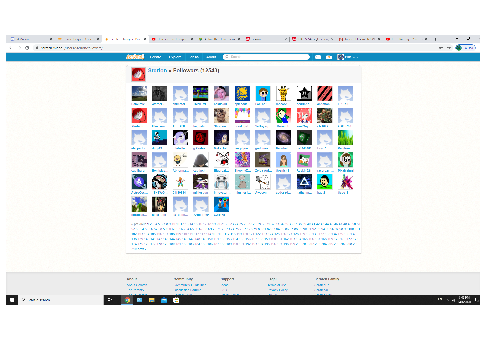Open the white triangle on blue avatar
The height and width of the screenshot is (360, 480).
tap(304, 182)
